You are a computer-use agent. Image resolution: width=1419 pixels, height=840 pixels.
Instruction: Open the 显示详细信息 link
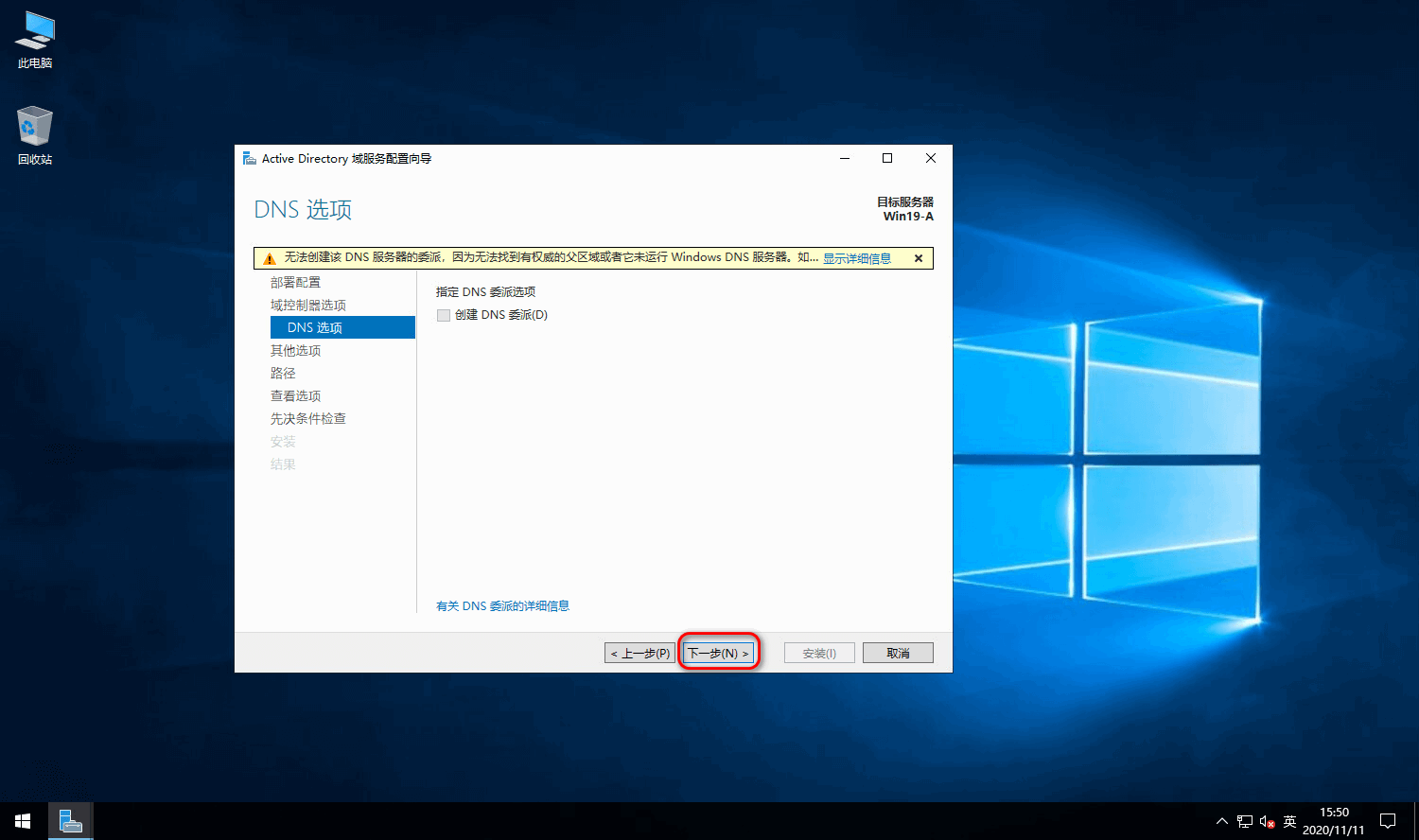pyautogui.click(x=857, y=258)
